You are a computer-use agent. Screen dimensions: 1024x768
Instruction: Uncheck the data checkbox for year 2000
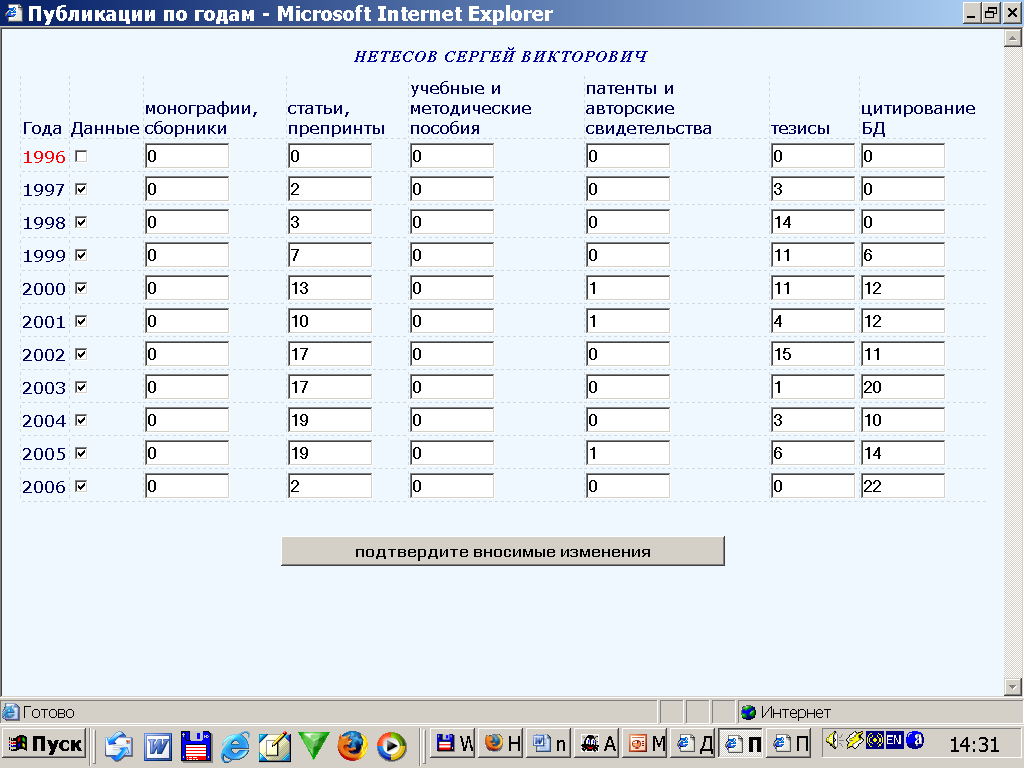click(x=81, y=288)
